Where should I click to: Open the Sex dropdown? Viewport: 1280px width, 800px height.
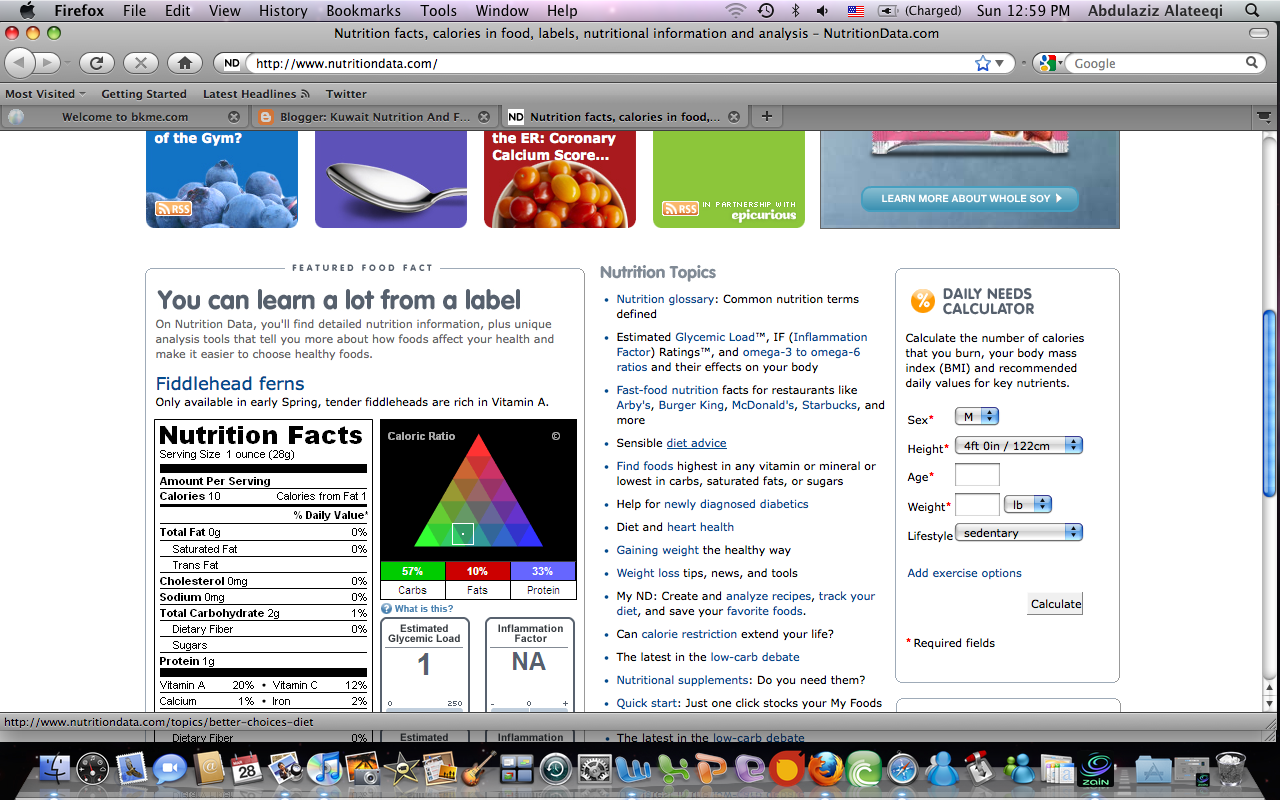(977, 416)
